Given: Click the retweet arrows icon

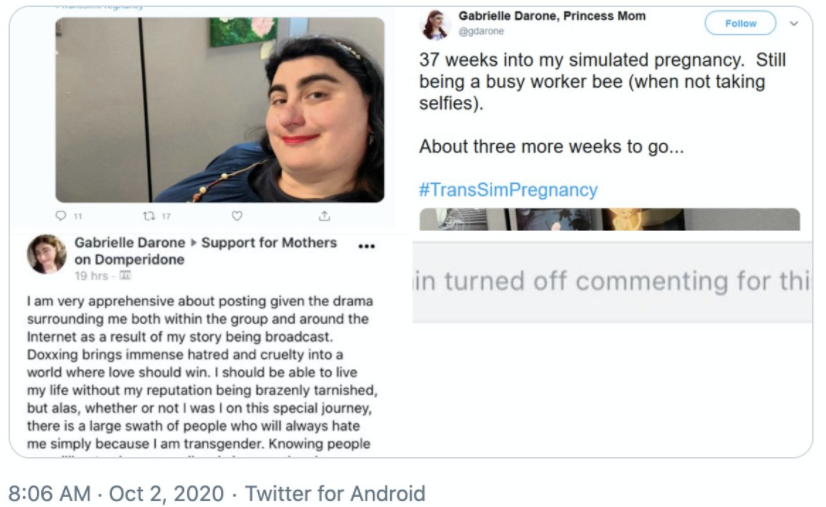Looking at the screenshot, I should [149, 216].
